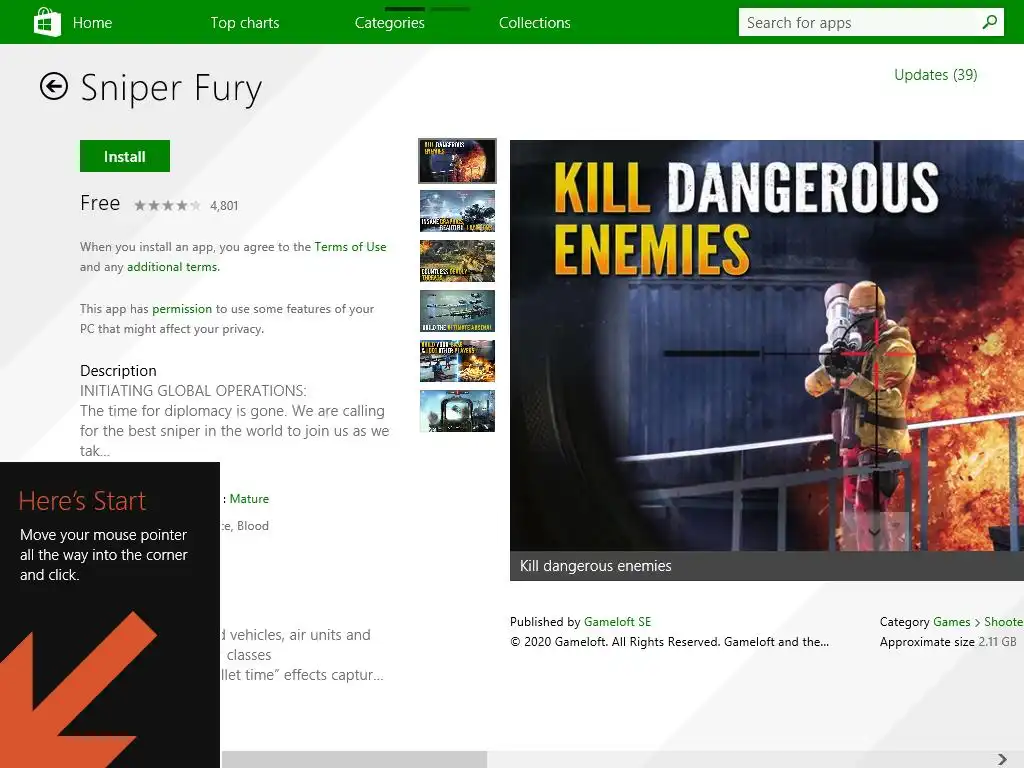Select the Insane Graphics thumbnail

click(x=457, y=211)
